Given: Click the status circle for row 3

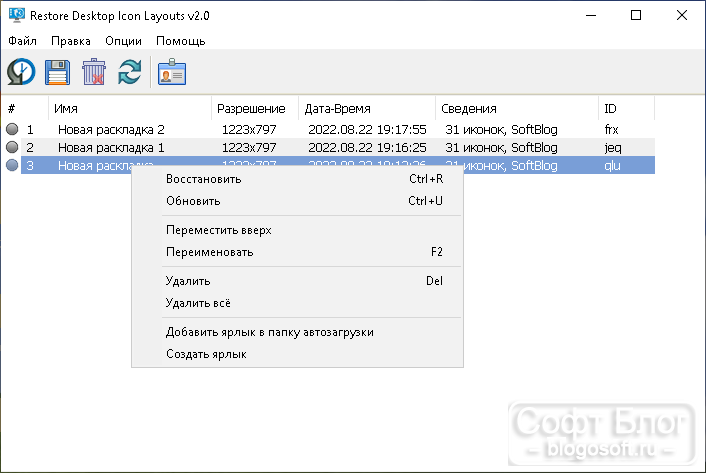Looking at the screenshot, I should tap(12, 165).
